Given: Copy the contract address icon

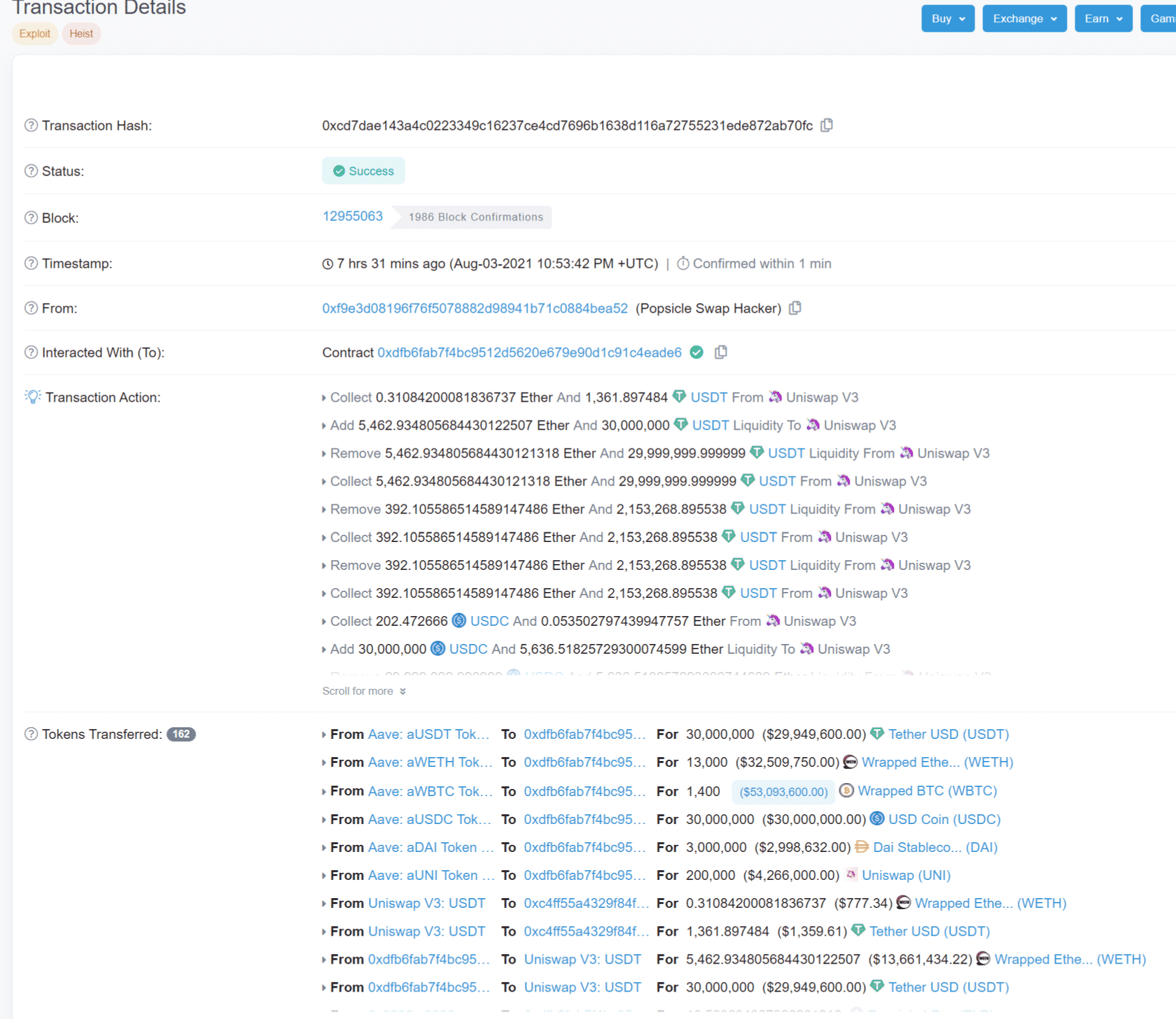Looking at the screenshot, I should [721, 352].
